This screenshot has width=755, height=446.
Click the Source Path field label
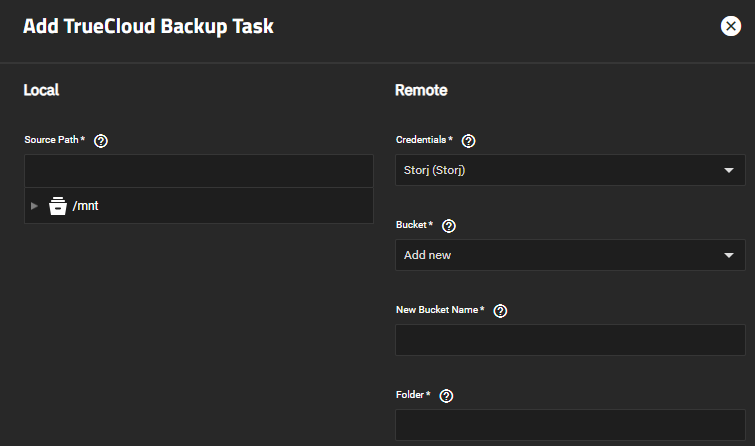pyautogui.click(x=54, y=140)
